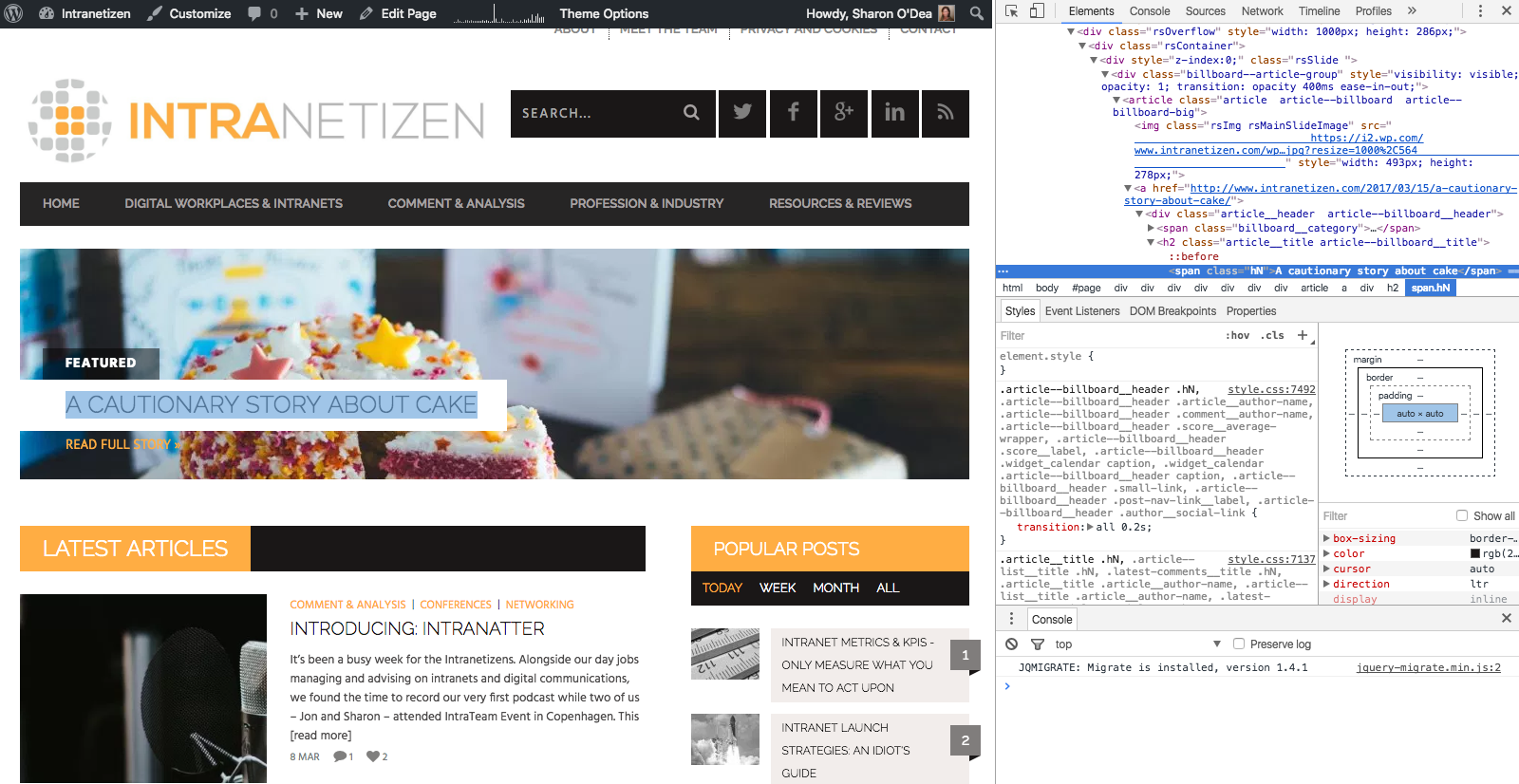Open the WordPress logo menu

point(13,13)
